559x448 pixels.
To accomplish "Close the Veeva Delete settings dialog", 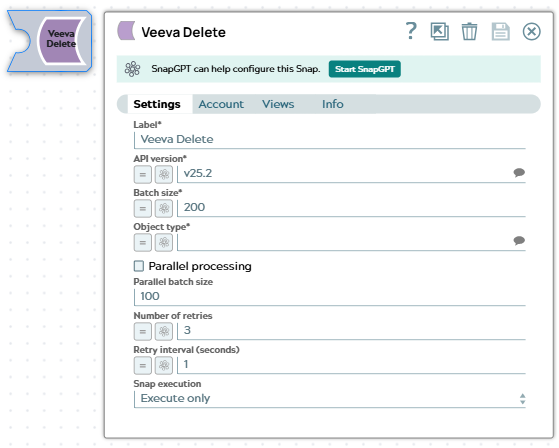I will pyautogui.click(x=531, y=31).
